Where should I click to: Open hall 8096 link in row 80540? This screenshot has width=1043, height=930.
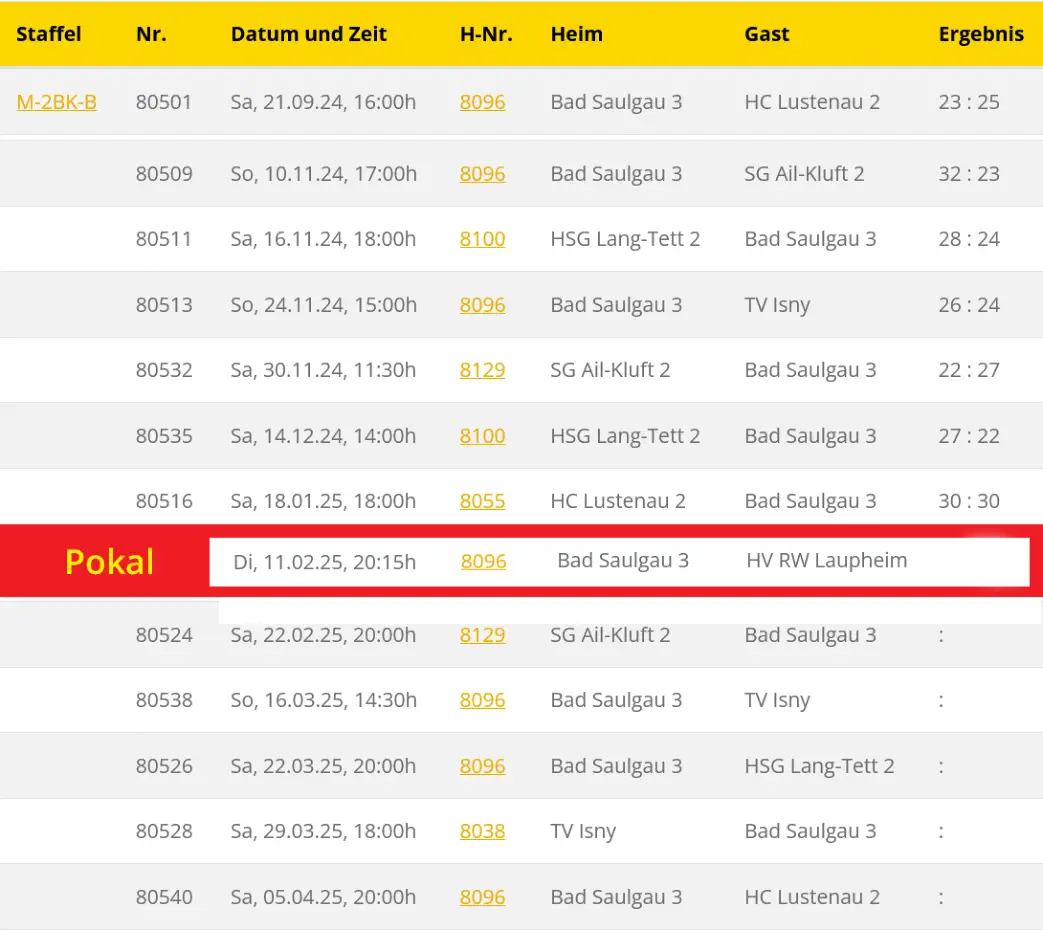[482, 897]
